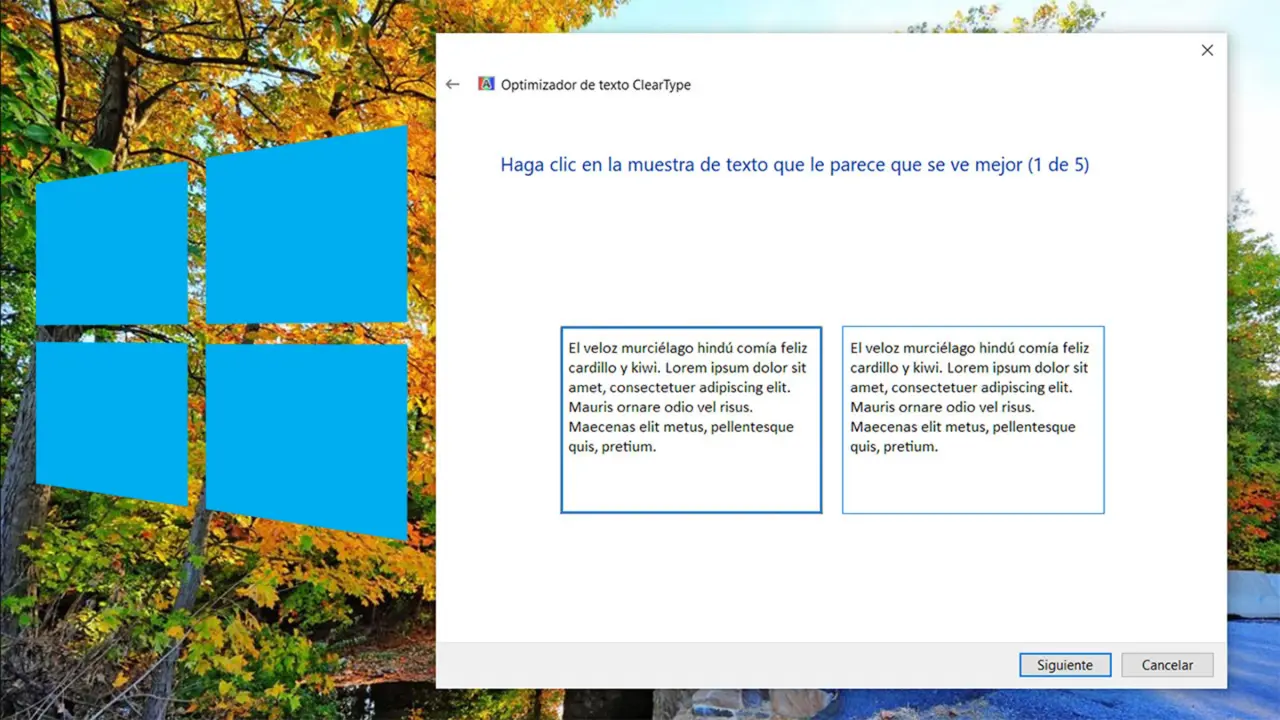Screen dimensions: 1280x720
Task: Select the right text sample box
Action: tap(973, 419)
